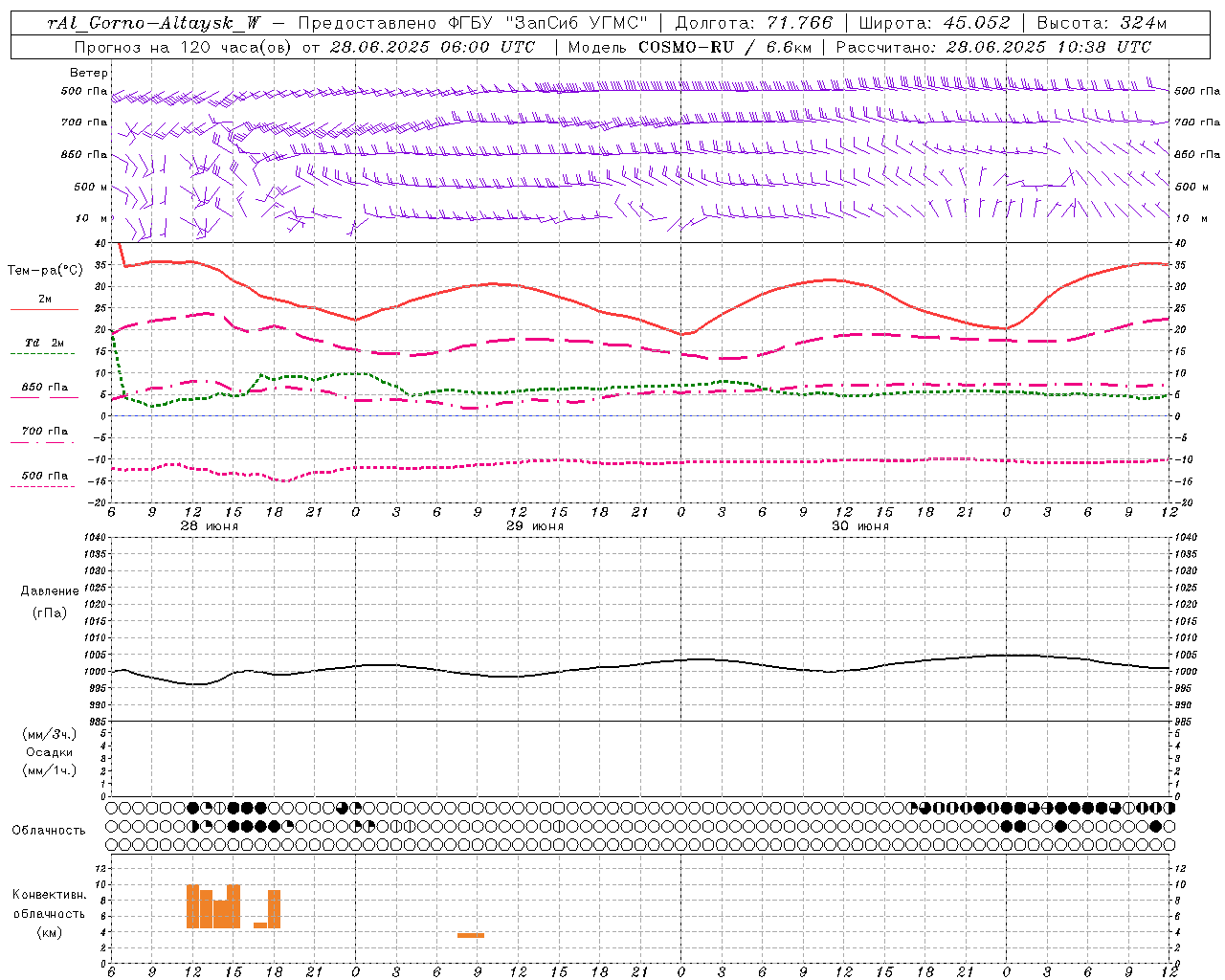Screen dimensions: 1225x980
Task: Click the 'Ветер' wind panel label
Action: pyautogui.click(x=89, y=73)
